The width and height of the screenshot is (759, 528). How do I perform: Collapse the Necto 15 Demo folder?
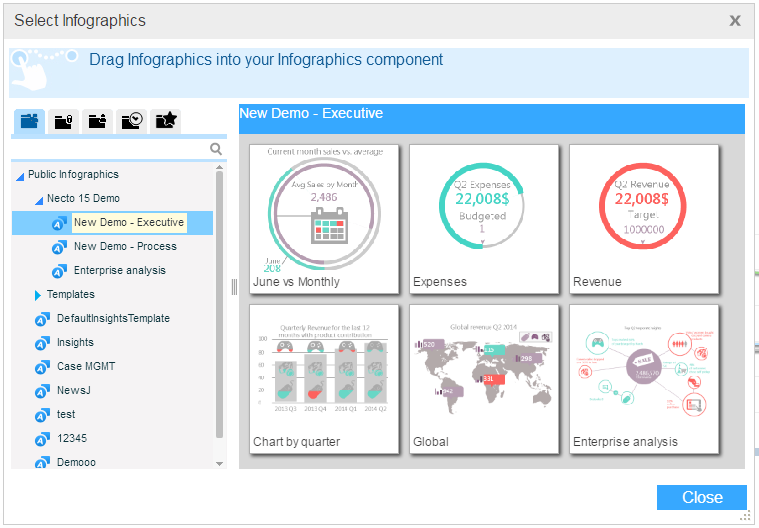pyautogui.click(x=38, y=199)
